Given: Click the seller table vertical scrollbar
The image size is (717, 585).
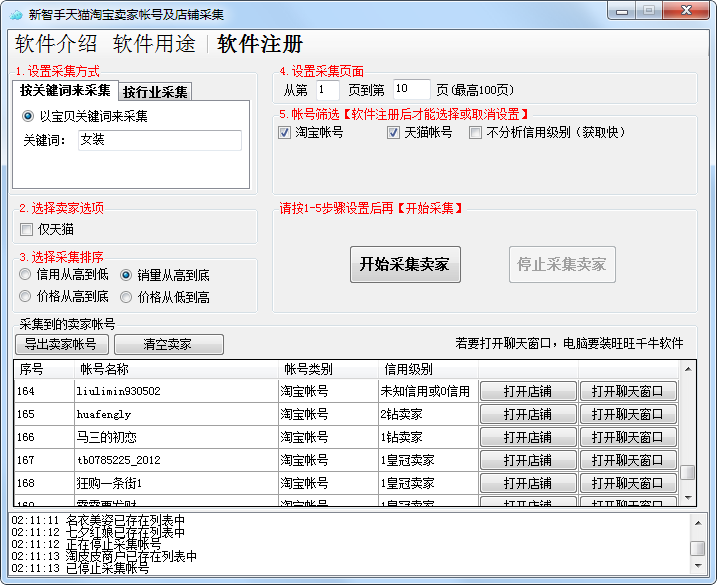Looking at the screenshot, I should (687, 430).
